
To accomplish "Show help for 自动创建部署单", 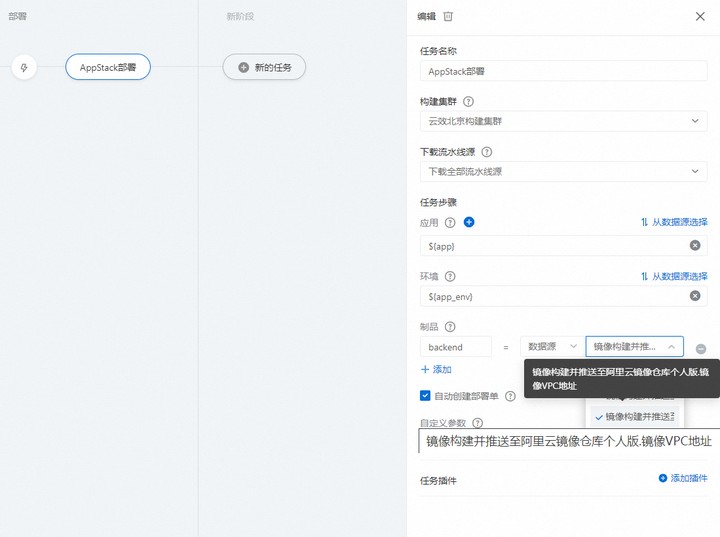I will [x=510, y=396].
